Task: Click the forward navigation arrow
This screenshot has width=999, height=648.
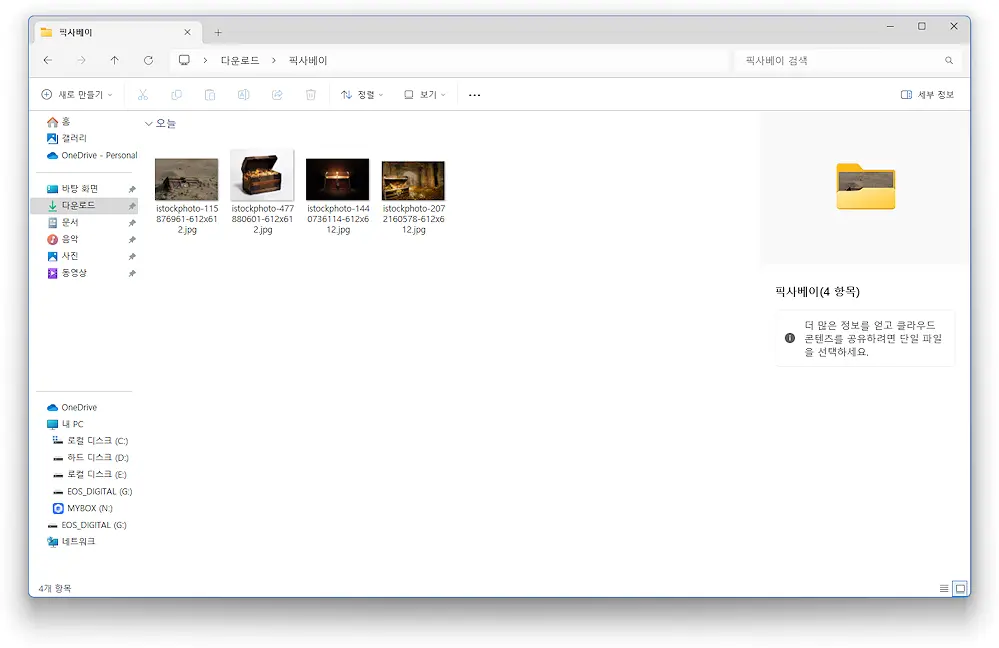Action: [x=81, y=60]
